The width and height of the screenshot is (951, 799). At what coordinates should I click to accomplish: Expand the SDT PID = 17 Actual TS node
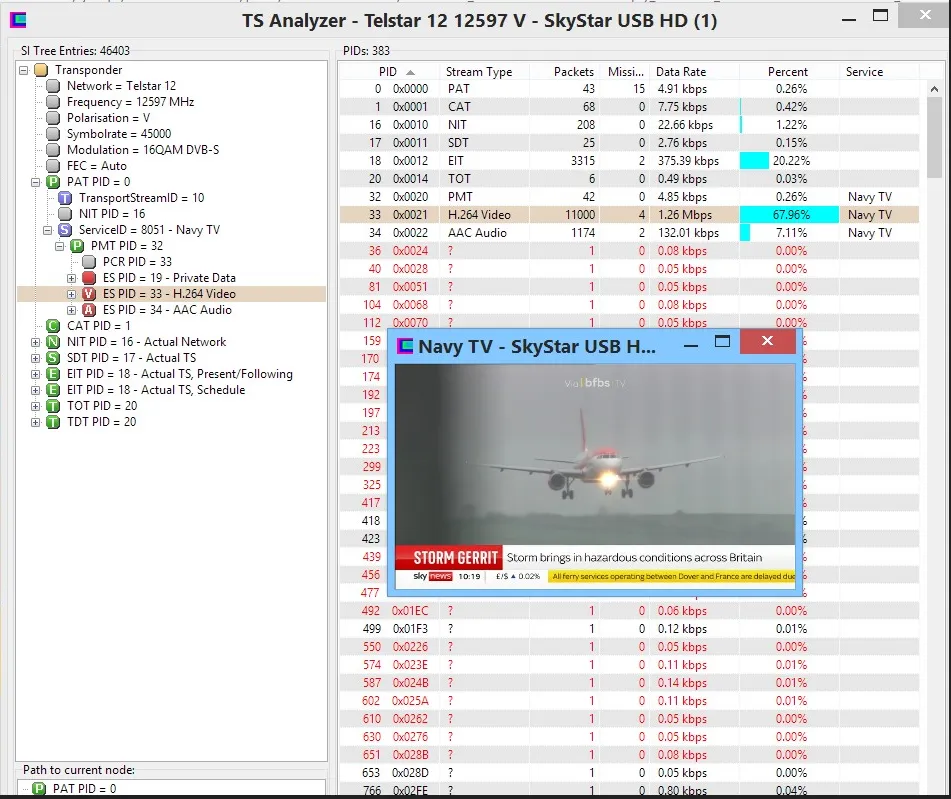(36, 358)
